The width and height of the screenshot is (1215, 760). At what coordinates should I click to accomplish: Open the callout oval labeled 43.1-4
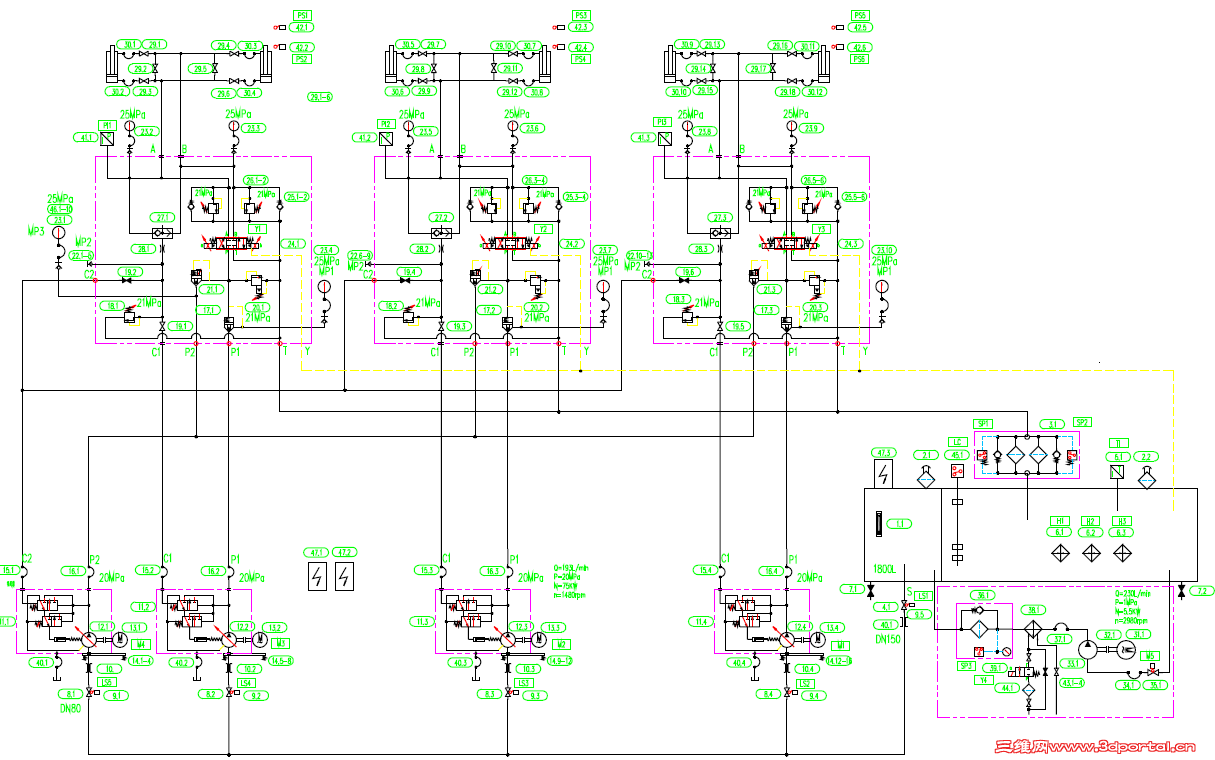[1071, 682]
